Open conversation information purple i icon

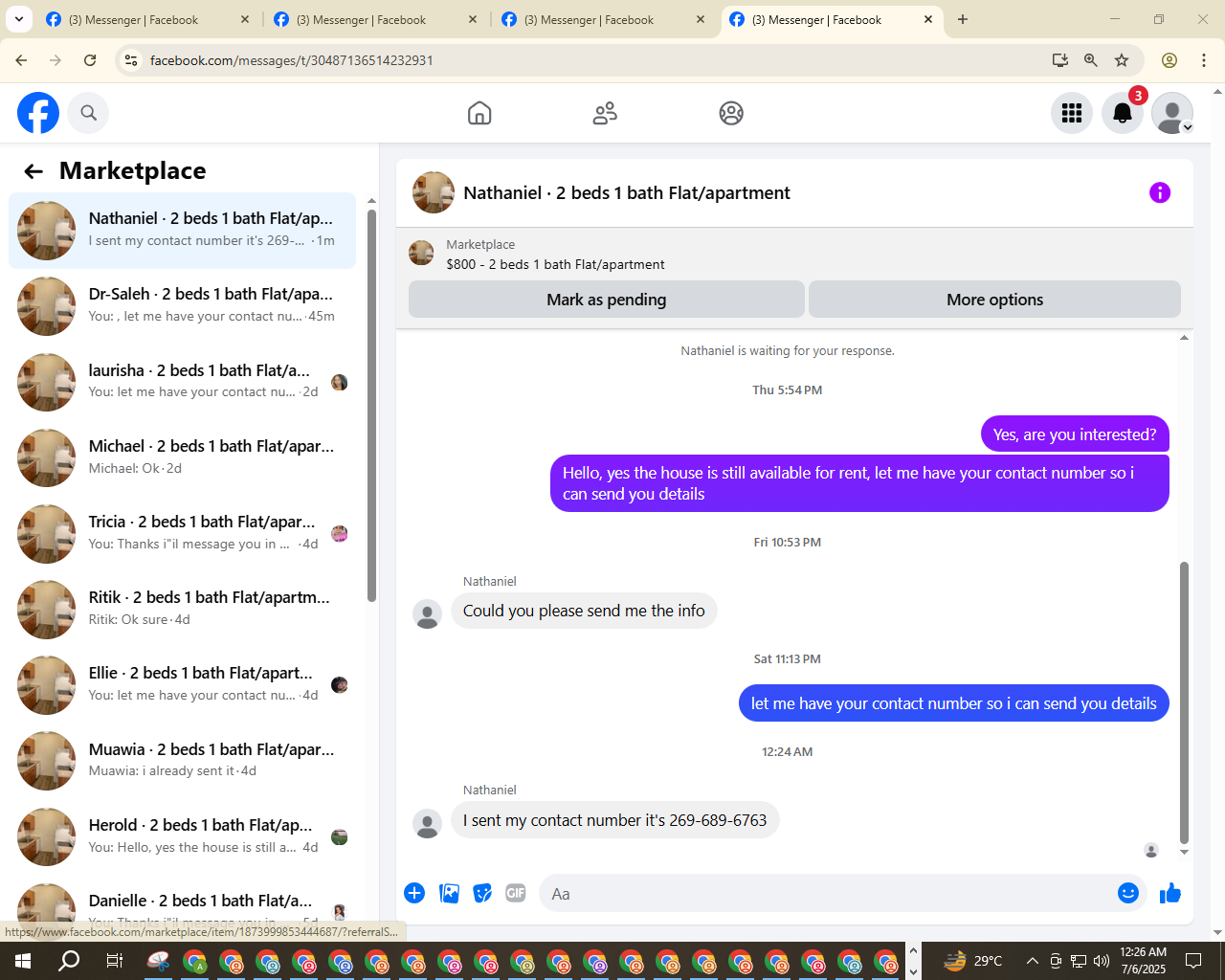pyautogui.click(x=1160, y=192)
